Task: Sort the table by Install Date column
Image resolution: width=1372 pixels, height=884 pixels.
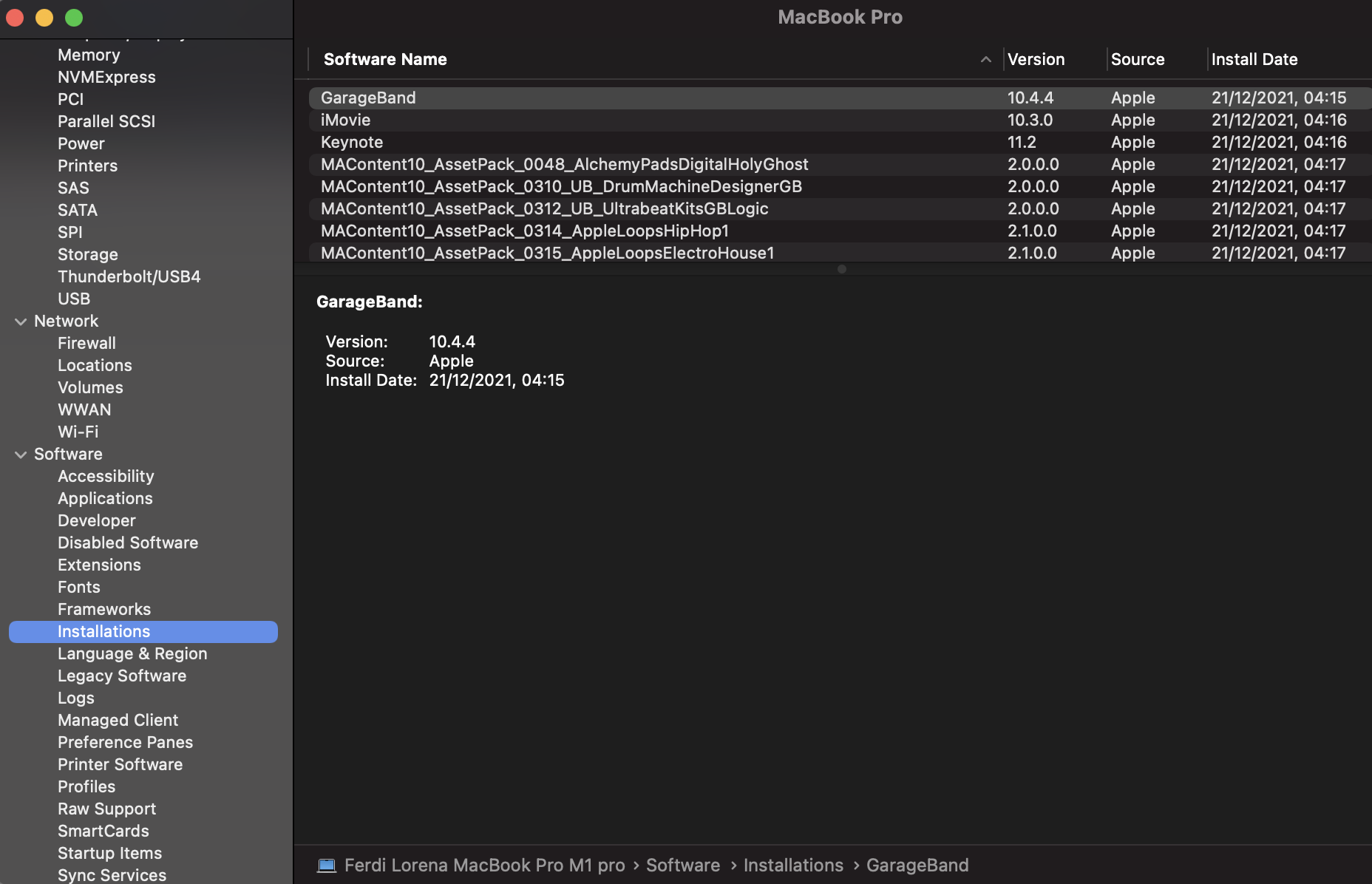Action: click(1254, 60)
